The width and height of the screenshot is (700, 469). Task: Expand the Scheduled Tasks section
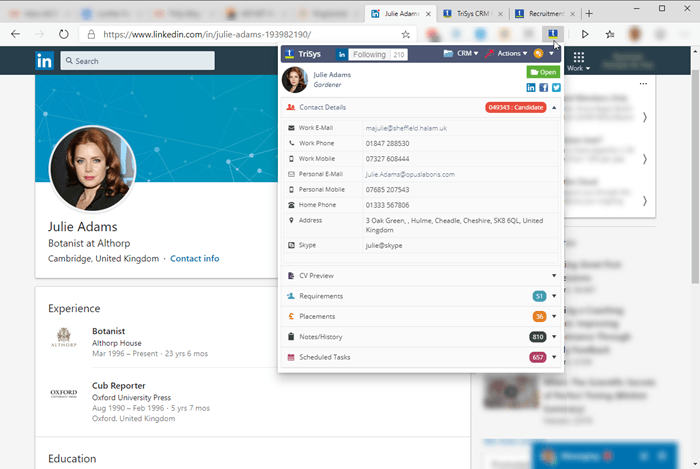click(554, 357)
